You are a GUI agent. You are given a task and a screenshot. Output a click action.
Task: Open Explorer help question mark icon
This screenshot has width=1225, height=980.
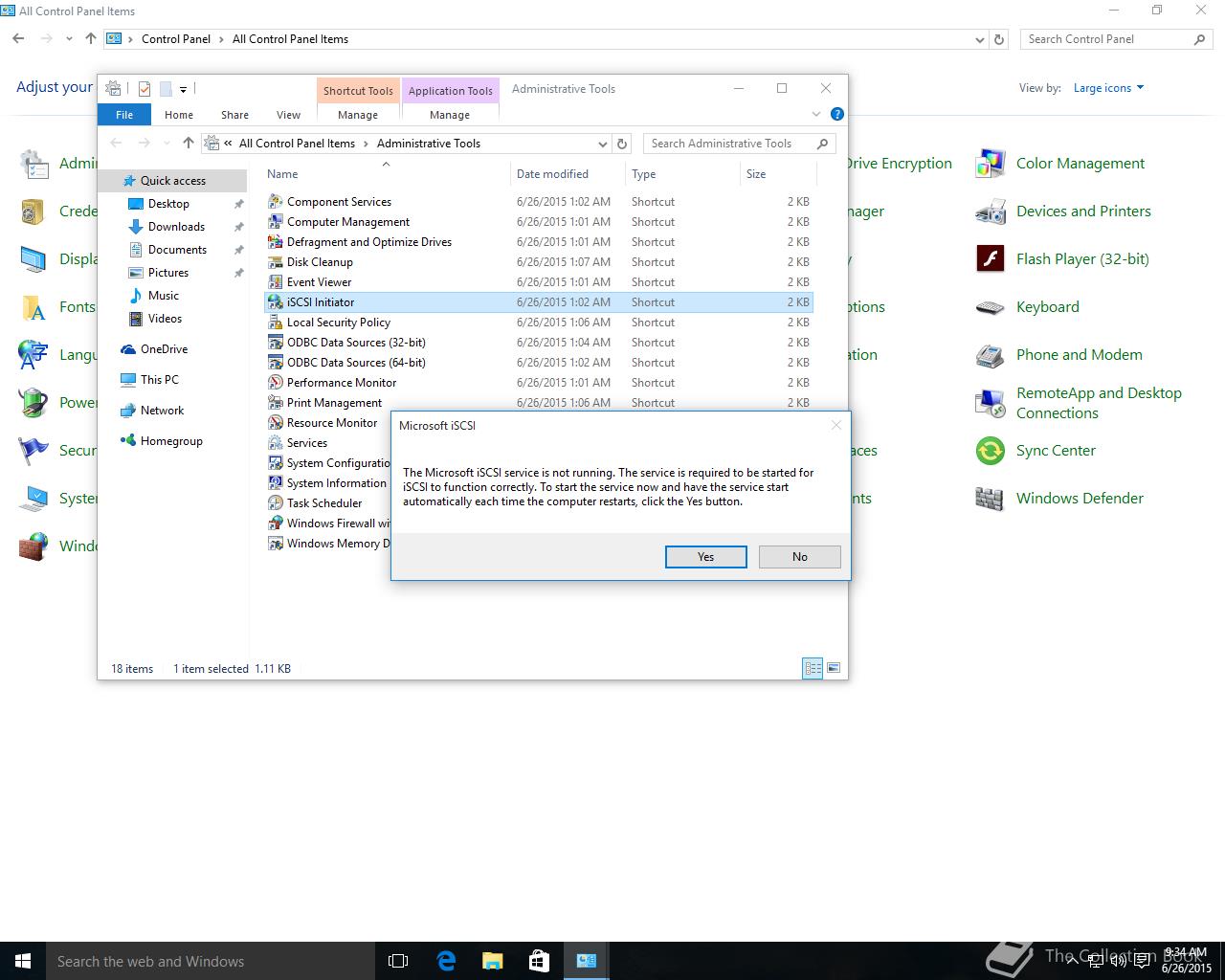(x=837, y=114)
